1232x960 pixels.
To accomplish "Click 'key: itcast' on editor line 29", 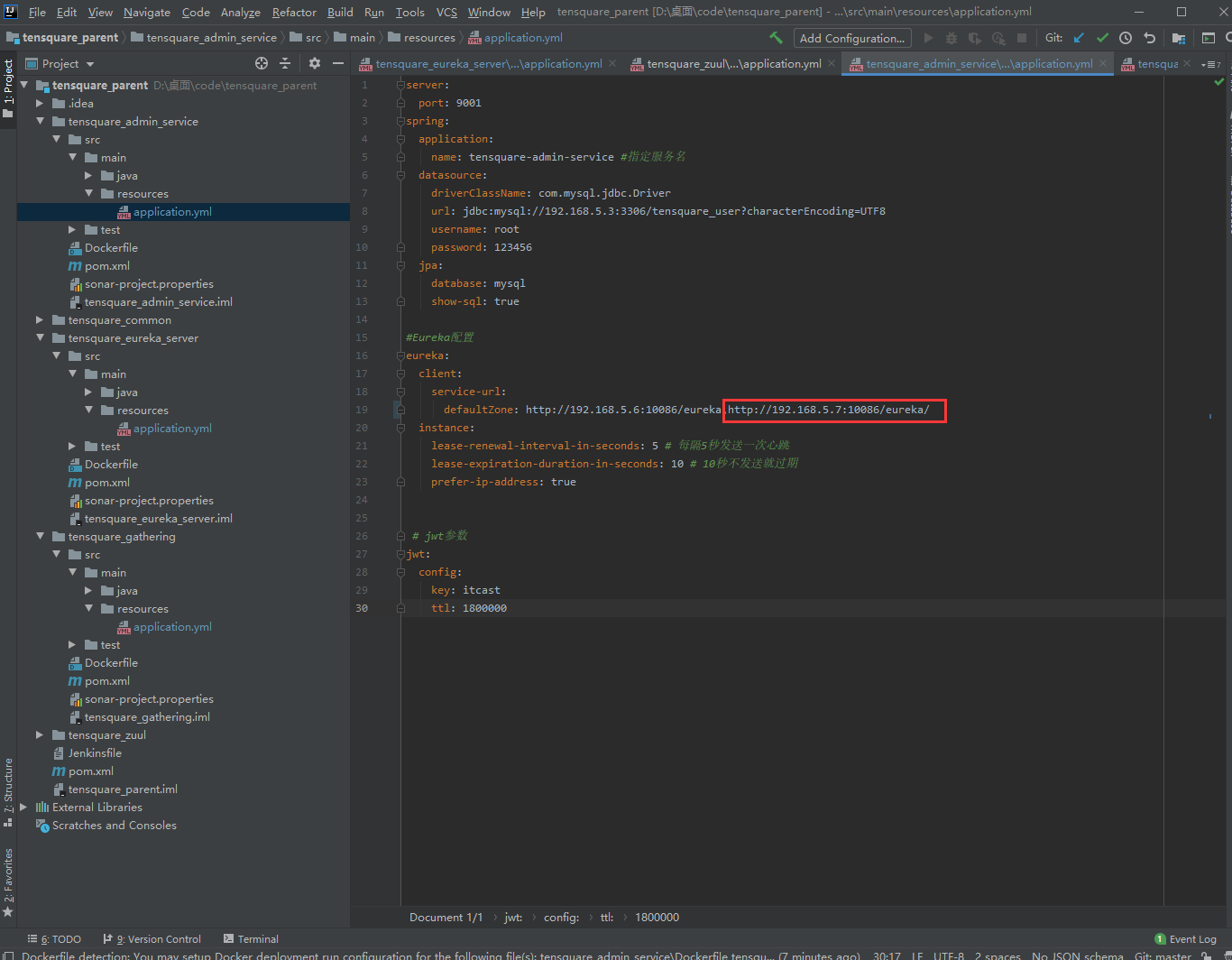I will pyautogui.click(x=465, y=590).
